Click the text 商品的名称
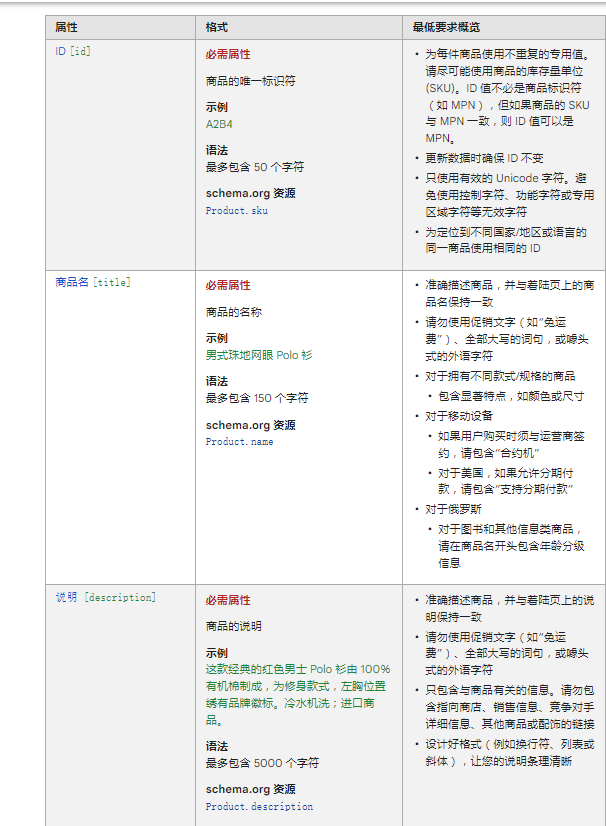The image size is (606, 826). click(x=233, y=312)
